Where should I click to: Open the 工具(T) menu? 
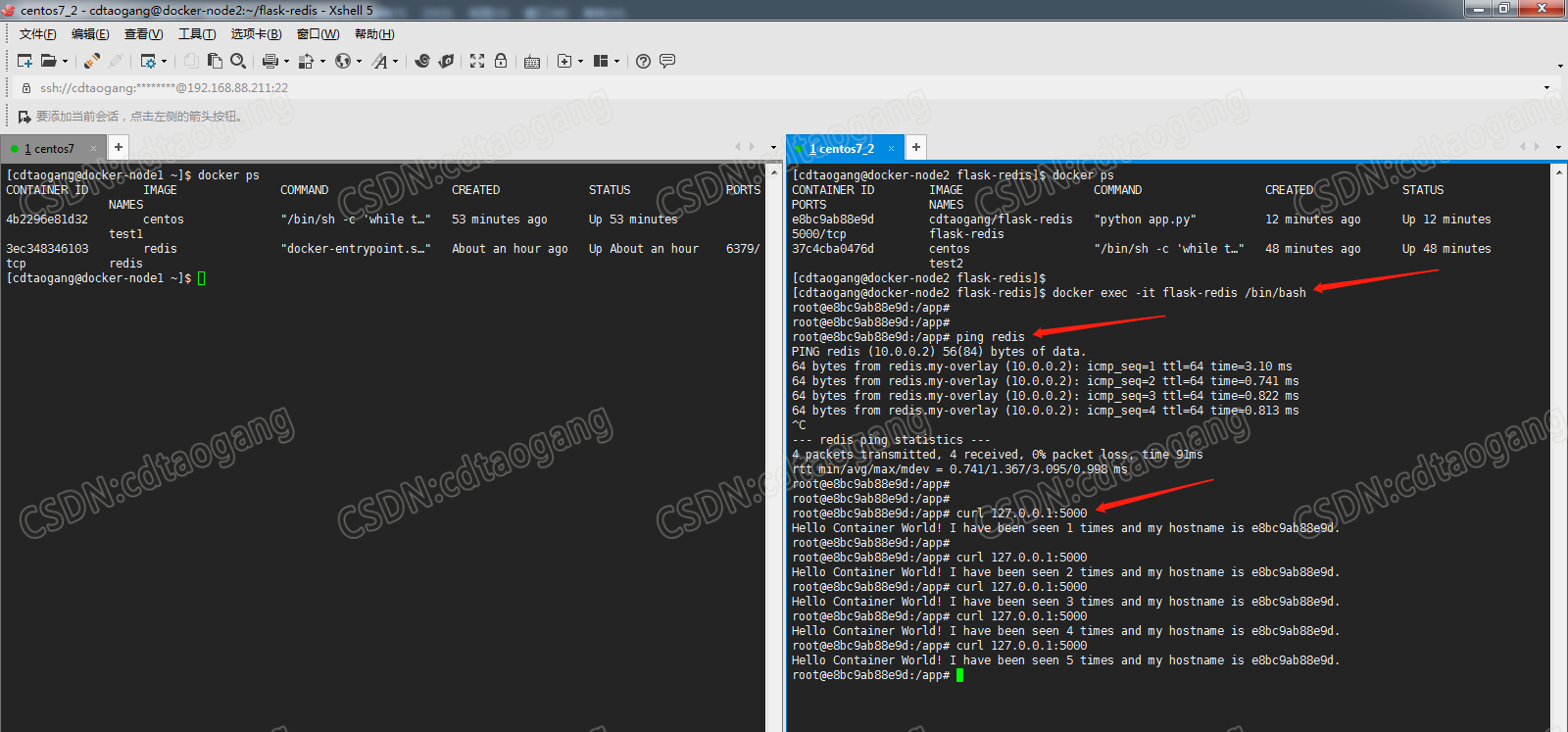[197, 34]
